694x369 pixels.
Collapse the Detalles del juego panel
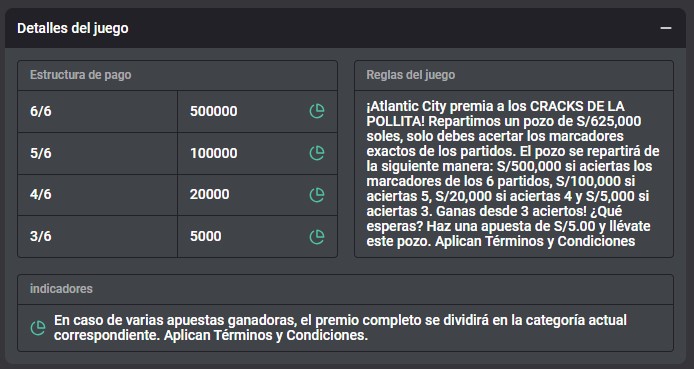[666, 28]
